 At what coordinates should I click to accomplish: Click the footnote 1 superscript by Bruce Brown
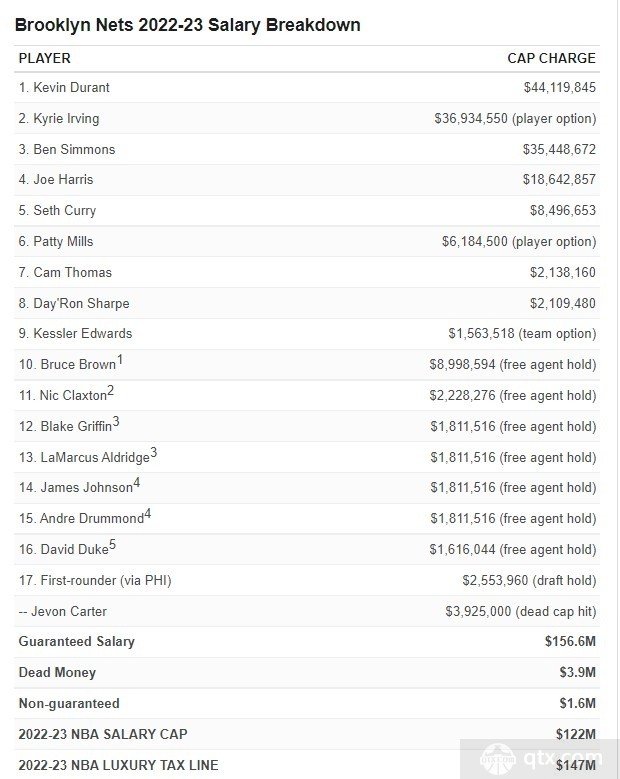(120, 360)
